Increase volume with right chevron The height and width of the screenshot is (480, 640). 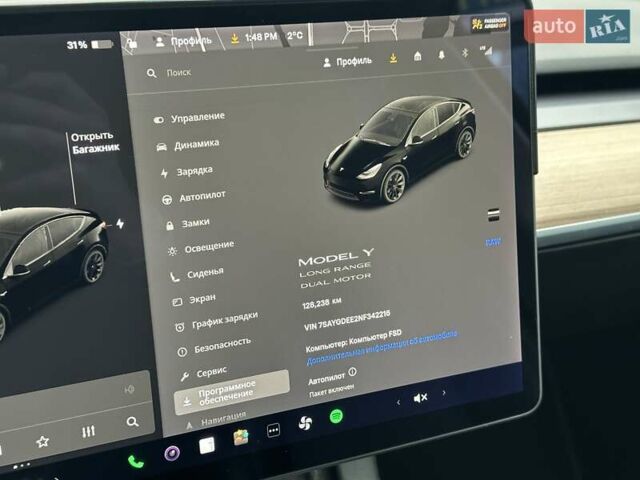point(444,393)
